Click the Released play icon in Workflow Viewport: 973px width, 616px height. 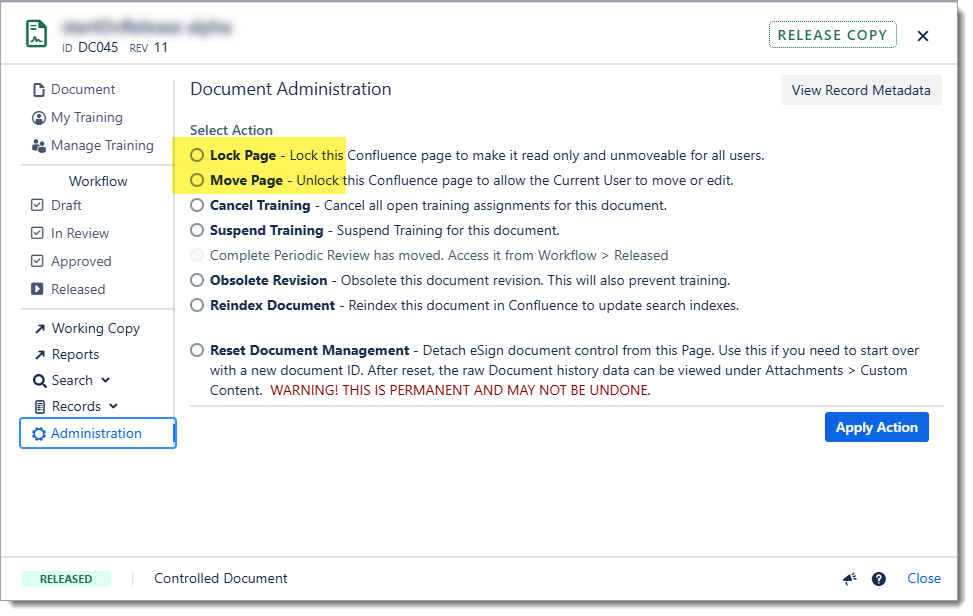pos(38,290)
